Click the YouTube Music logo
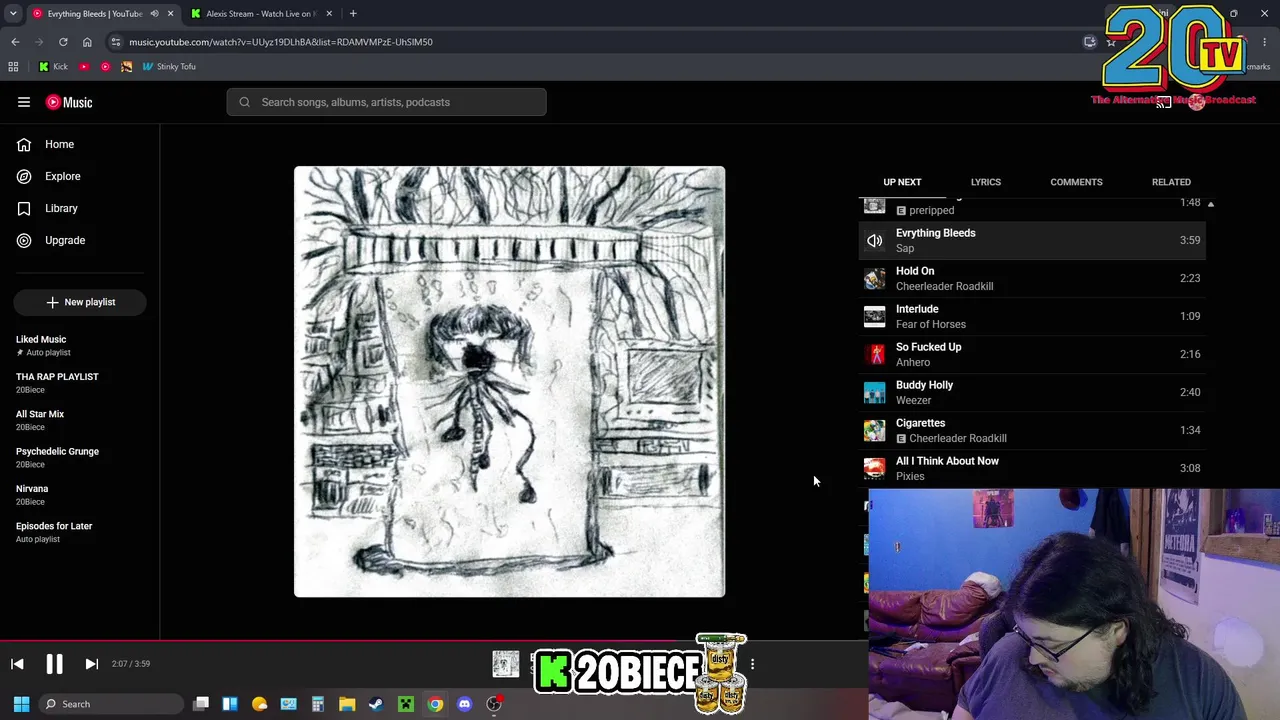Viewport: 1280px width, 720px height. 69,102
